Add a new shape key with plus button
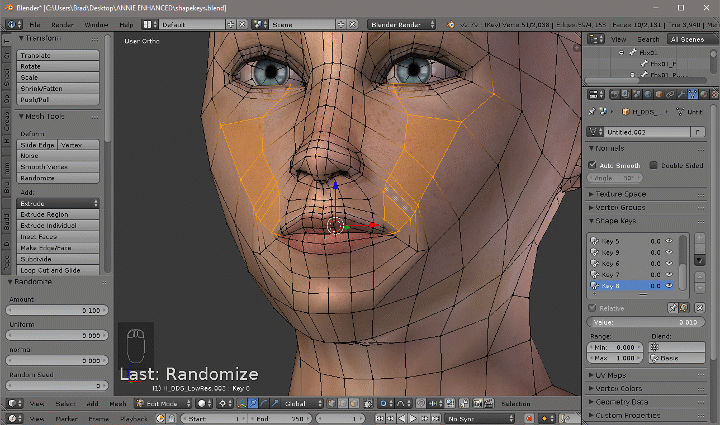720x425 pixels. [698, 240]
